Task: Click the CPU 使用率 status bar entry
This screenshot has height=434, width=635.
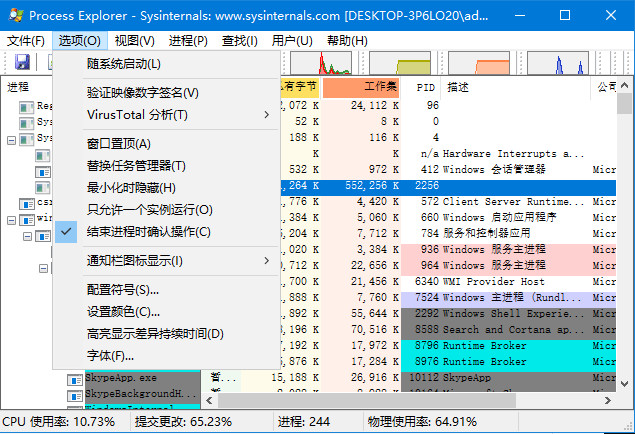Action: point(59,422)
